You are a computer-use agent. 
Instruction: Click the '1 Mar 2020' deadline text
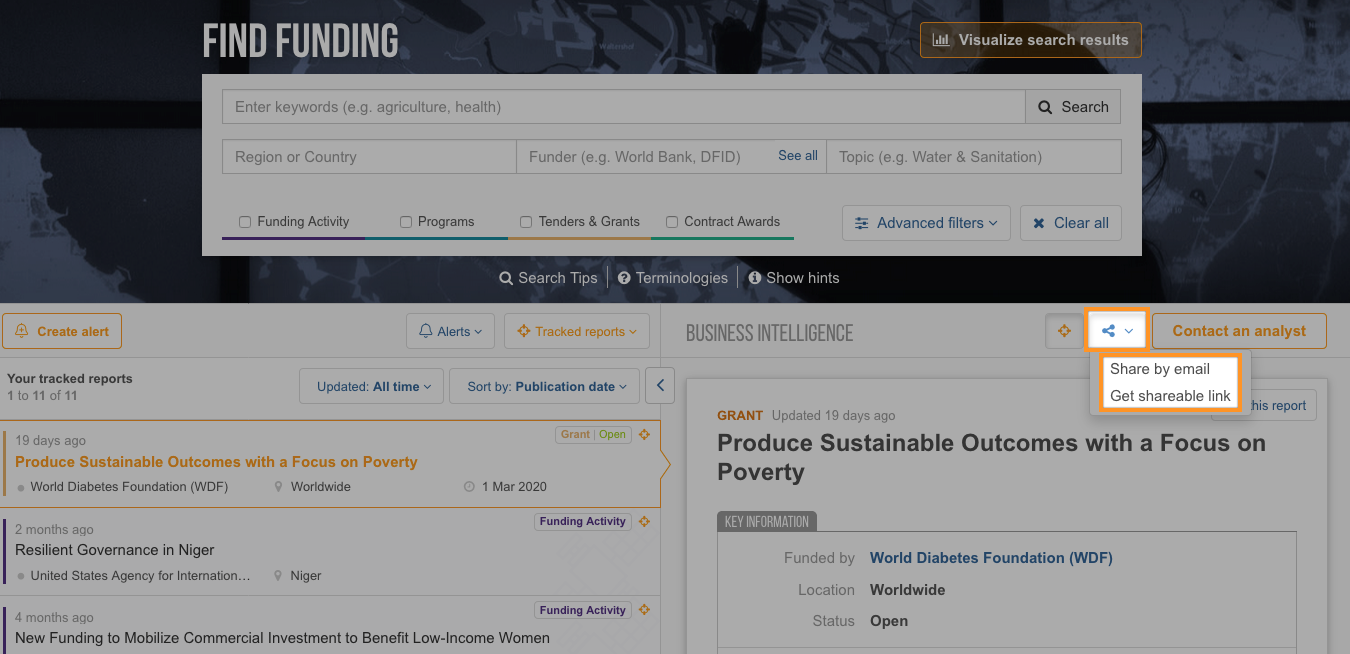514,487
